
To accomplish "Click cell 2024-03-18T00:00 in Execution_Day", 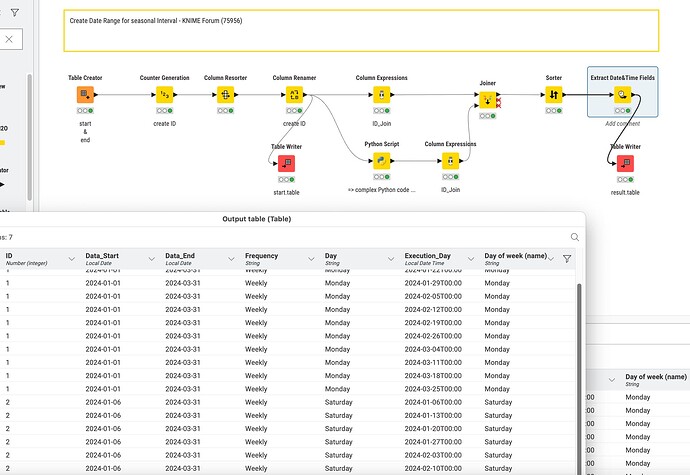I will [433, 376].
